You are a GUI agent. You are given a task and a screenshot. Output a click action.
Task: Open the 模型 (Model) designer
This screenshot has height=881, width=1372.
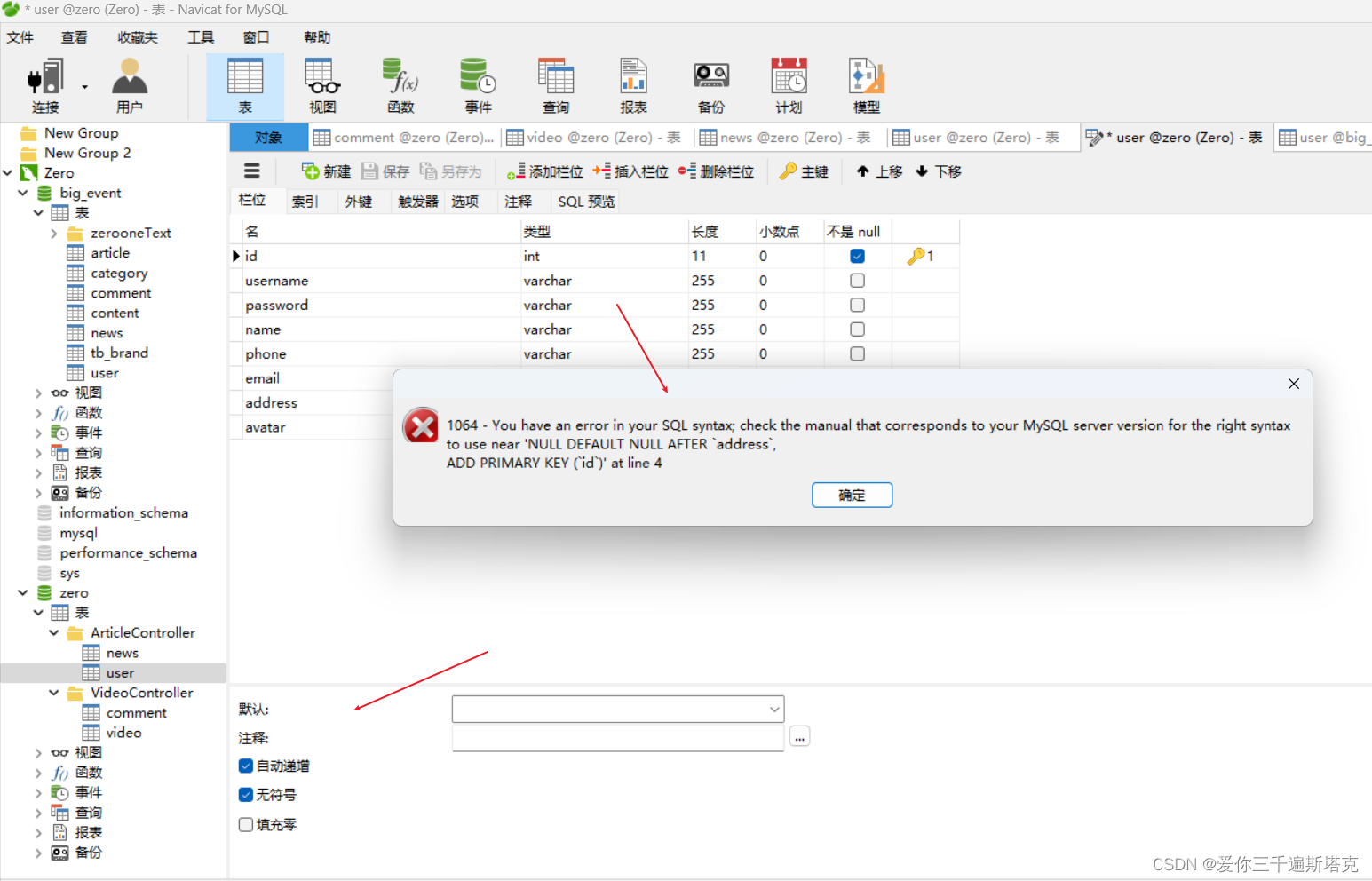(x=865, y=84)
